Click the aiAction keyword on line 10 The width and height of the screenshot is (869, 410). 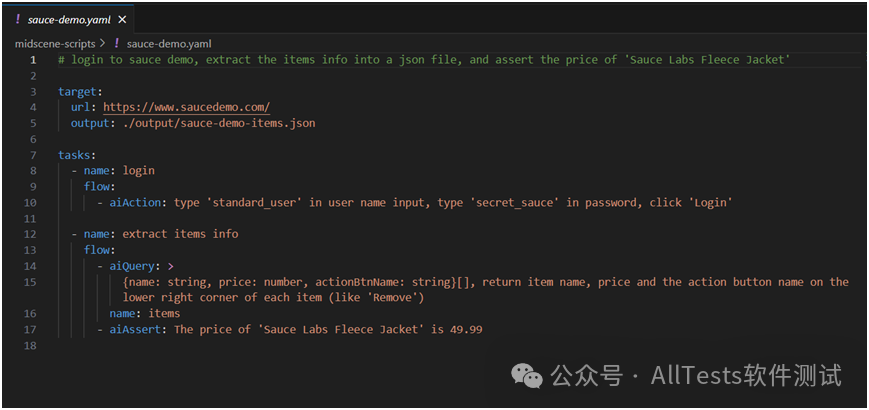135,203
